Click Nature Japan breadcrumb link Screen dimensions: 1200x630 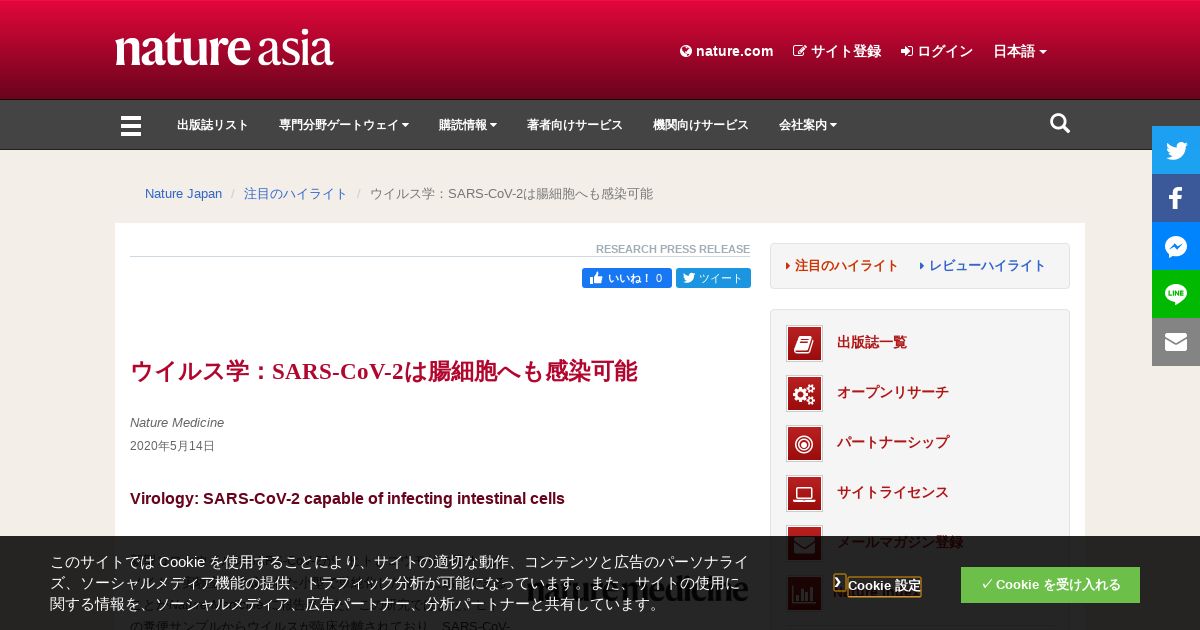(x=184, y=194)
